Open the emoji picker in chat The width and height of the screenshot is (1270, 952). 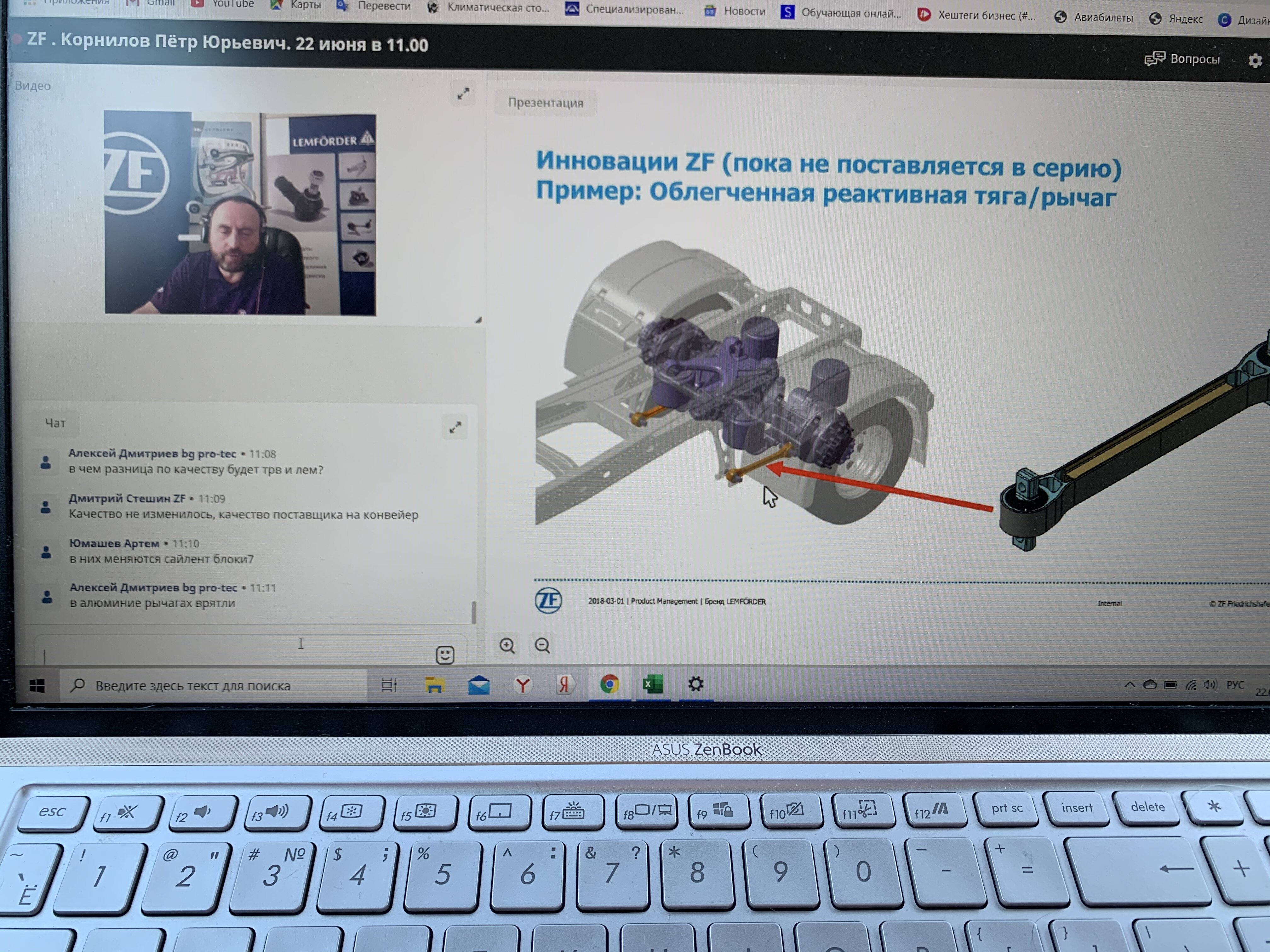(445, 655)
